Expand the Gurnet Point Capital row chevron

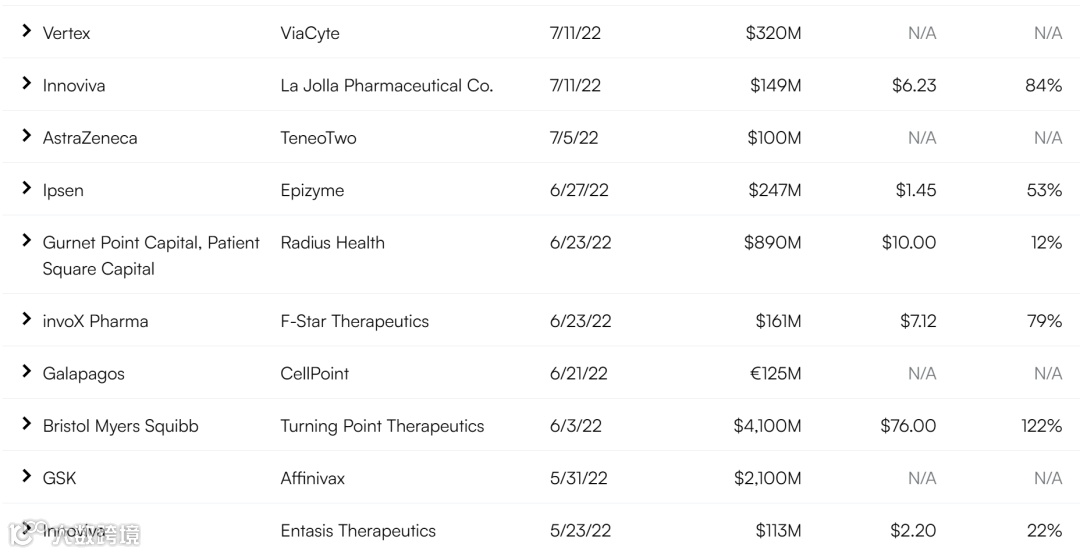pyautogui.click(x=27, y=241)
